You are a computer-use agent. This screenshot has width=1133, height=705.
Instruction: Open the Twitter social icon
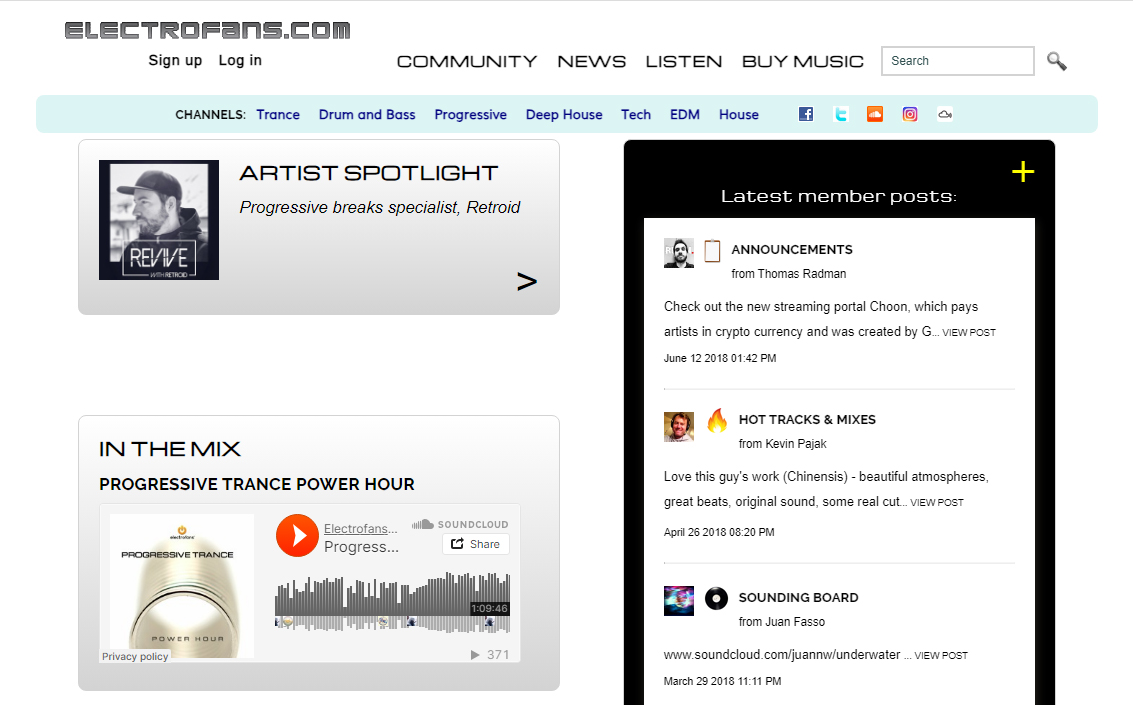tap(840, 114)
